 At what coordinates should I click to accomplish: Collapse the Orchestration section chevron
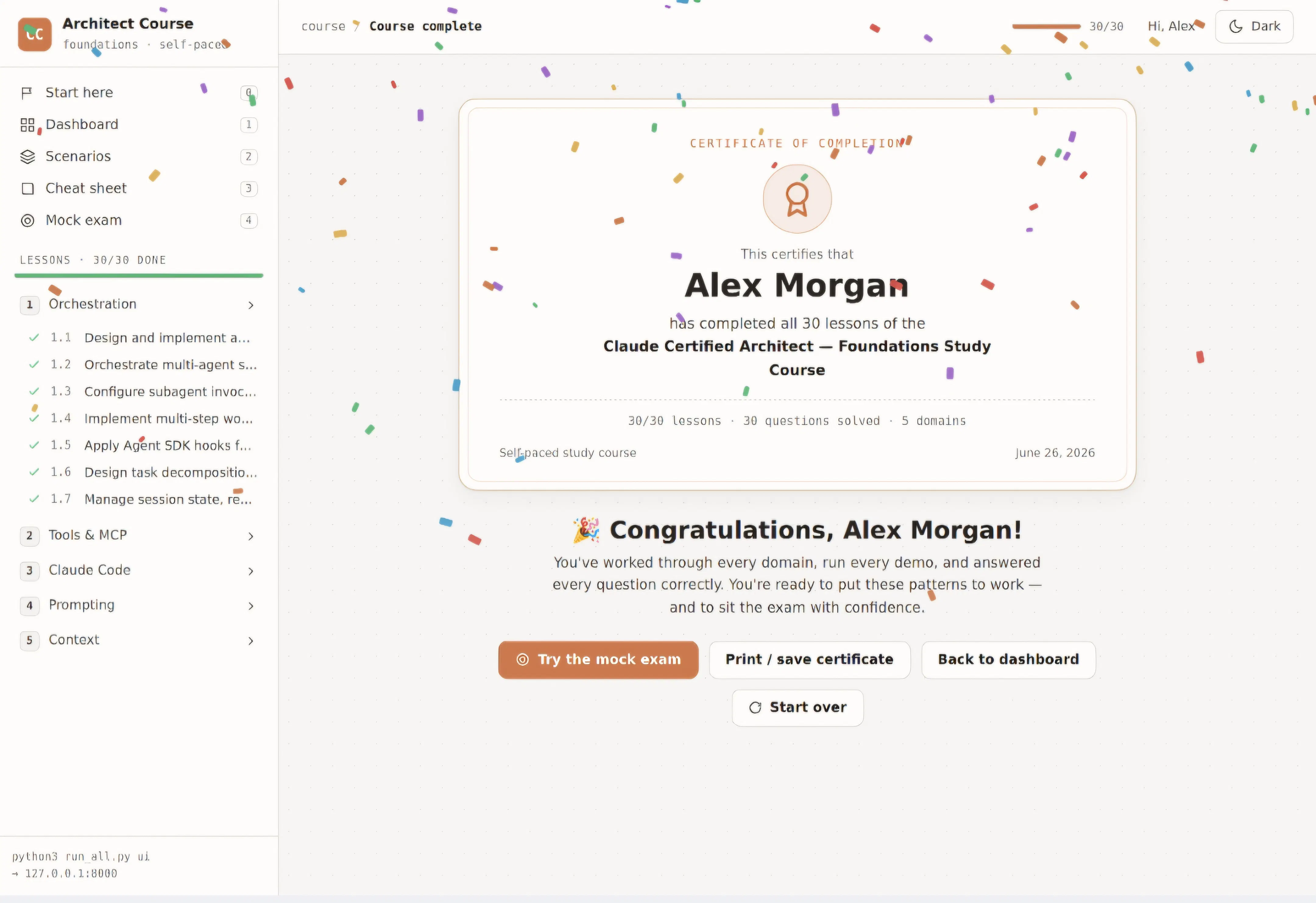tap(251, 305)
